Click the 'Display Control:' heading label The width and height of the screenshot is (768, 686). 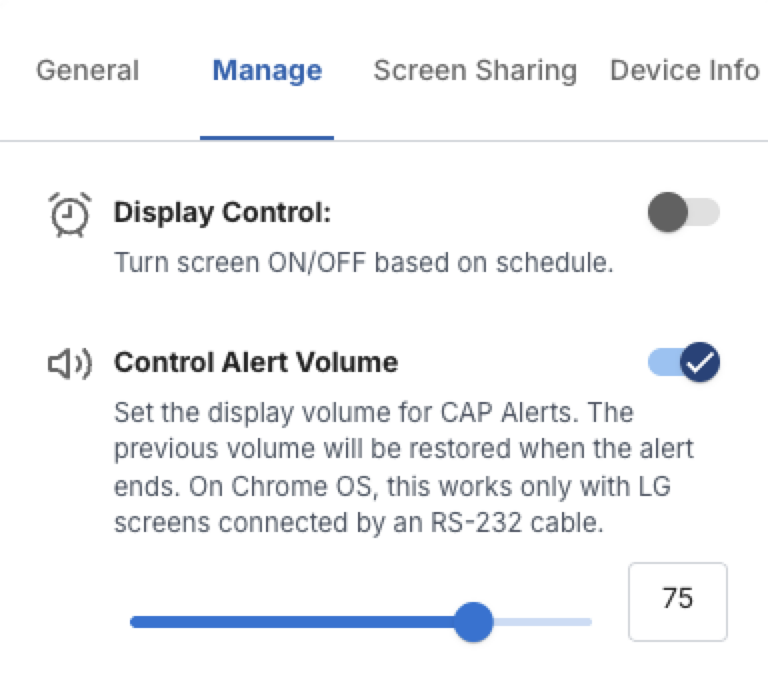click(222, 213)
